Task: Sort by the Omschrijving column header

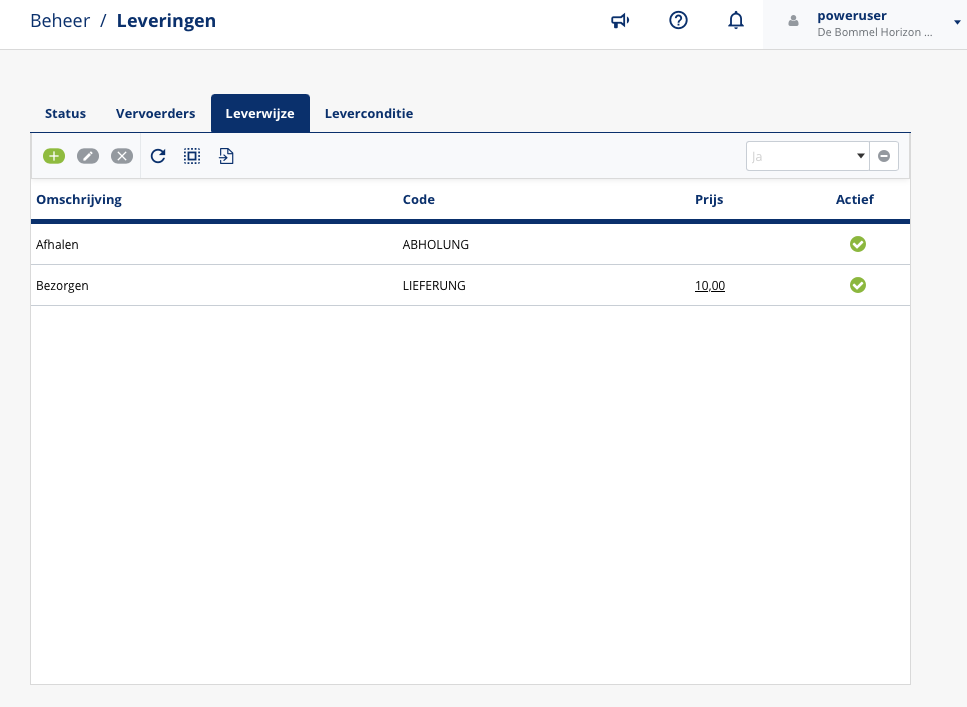Action: tap(79, 200)
